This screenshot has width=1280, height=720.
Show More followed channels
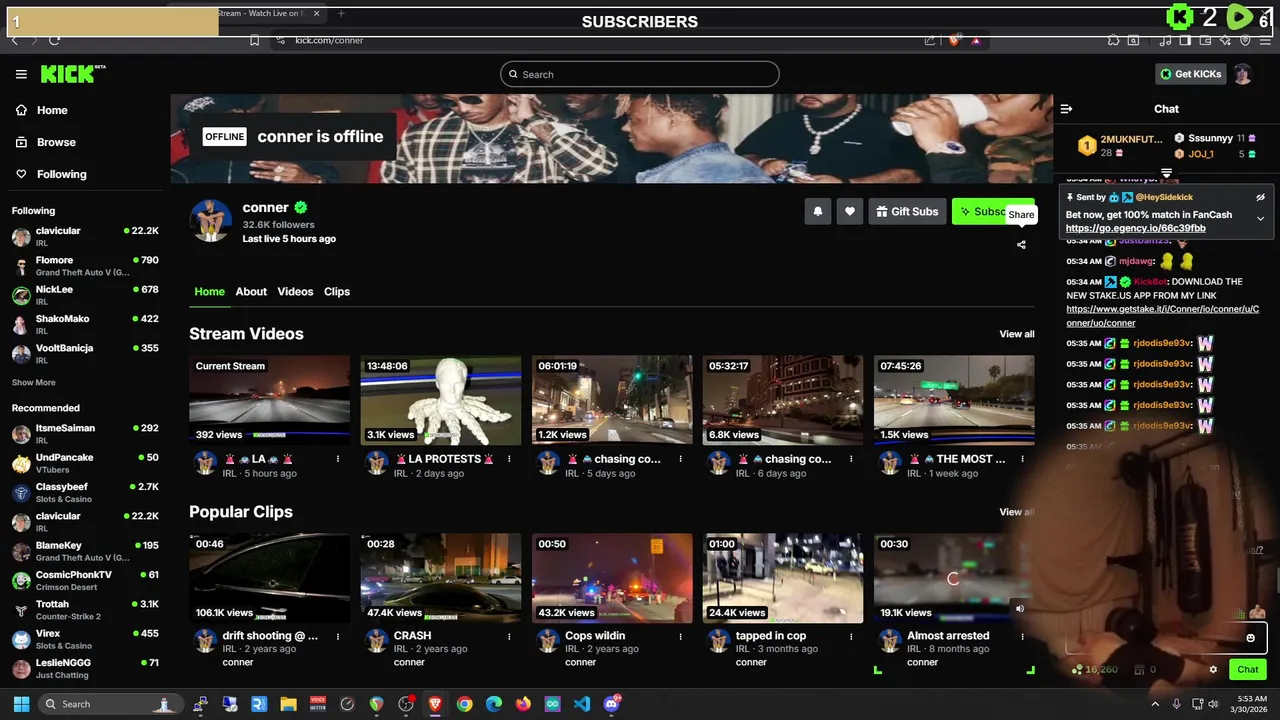33,382
